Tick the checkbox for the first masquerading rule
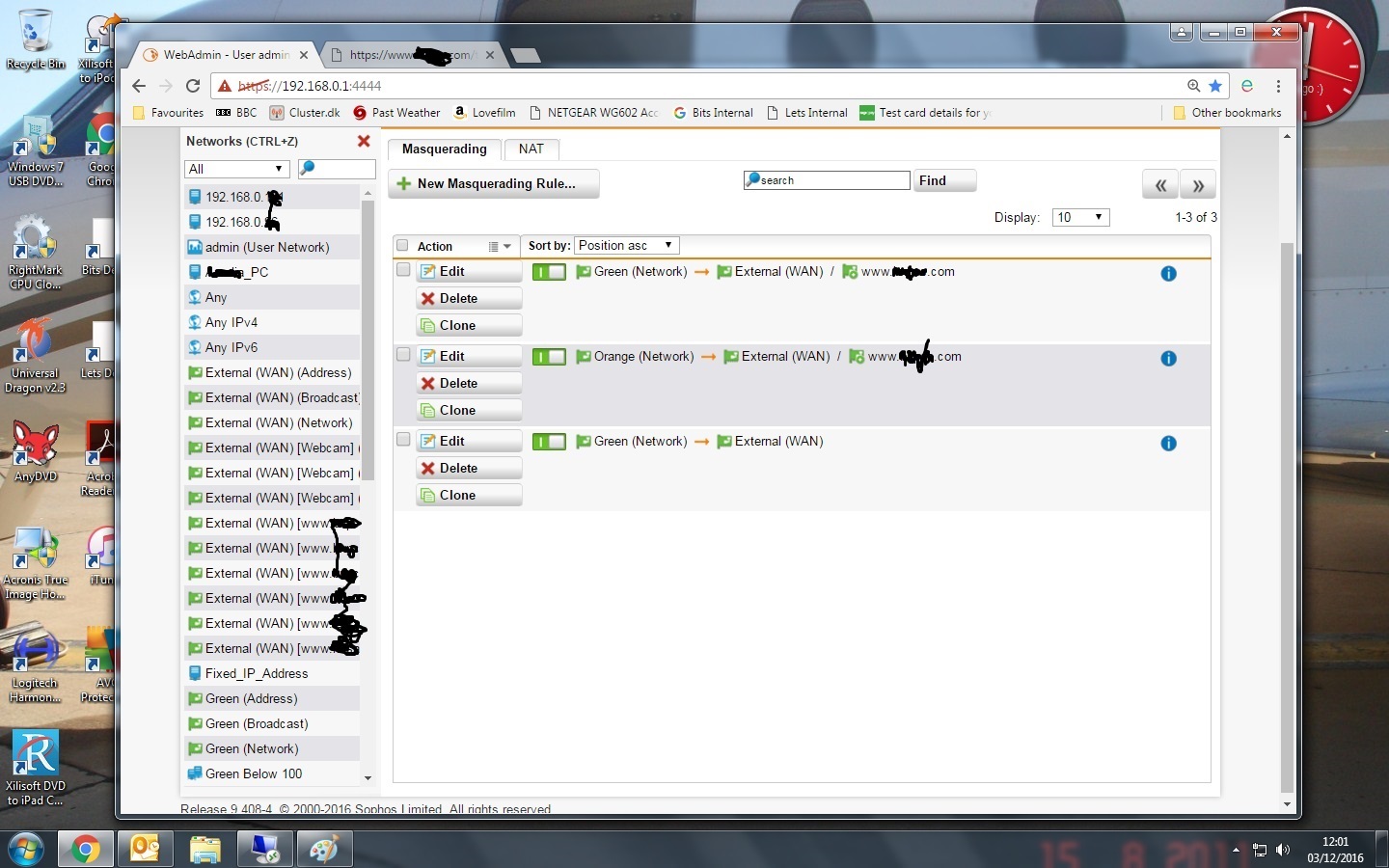Viewport: 1389px width, 868px height. pos(403,270)
